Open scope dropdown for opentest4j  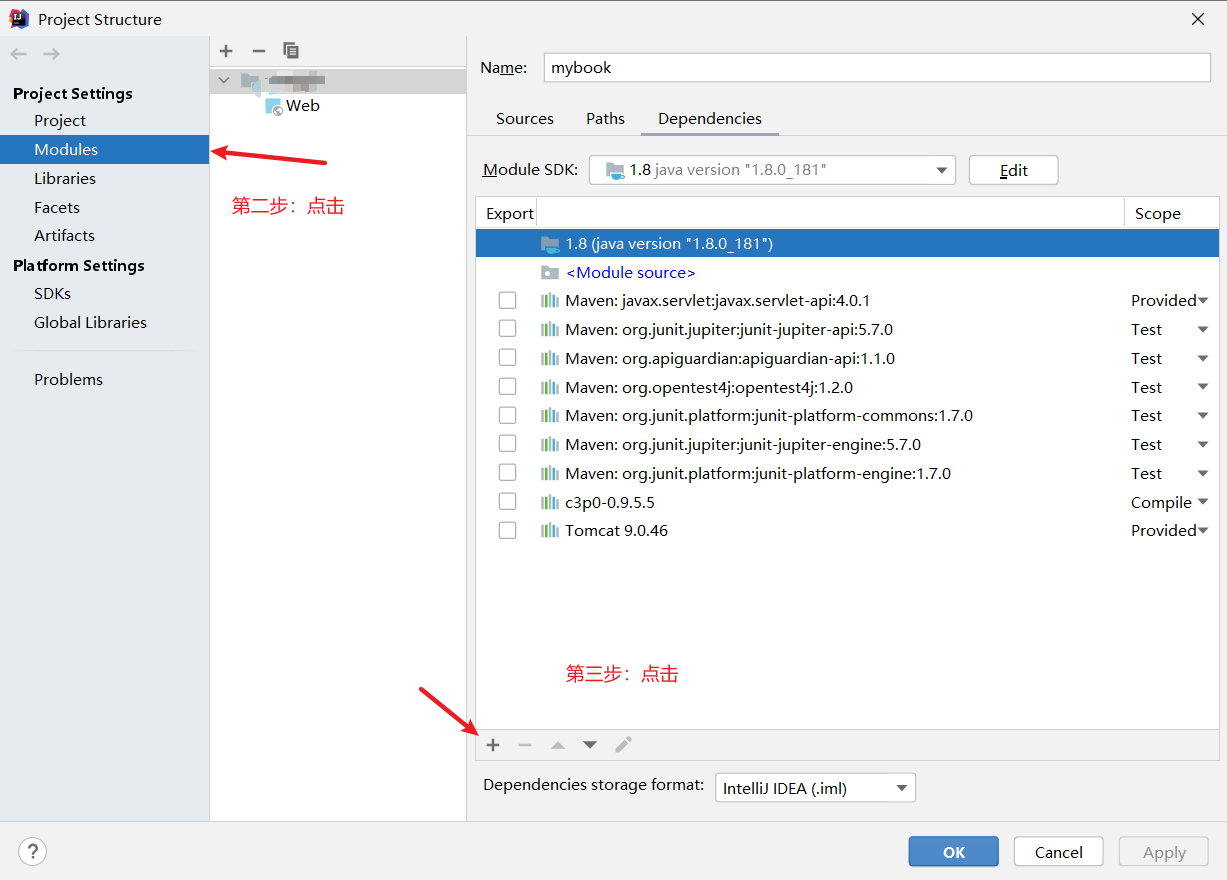pos(1202,387)
